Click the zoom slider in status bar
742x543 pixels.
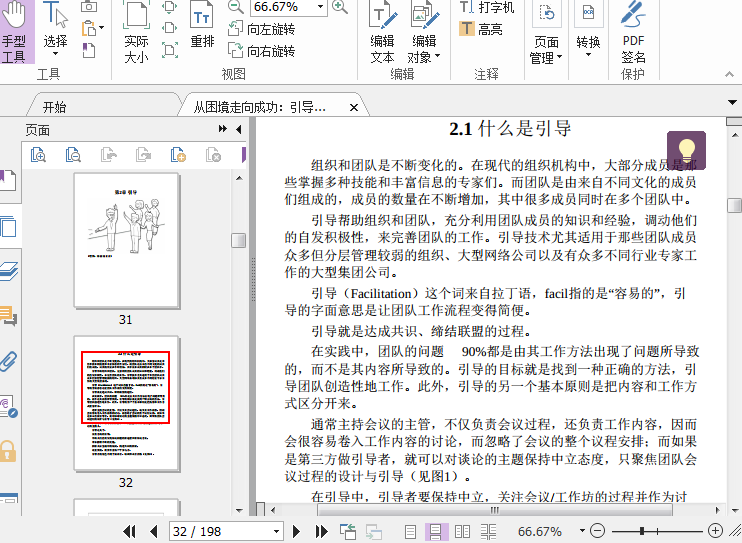[655, 531]
